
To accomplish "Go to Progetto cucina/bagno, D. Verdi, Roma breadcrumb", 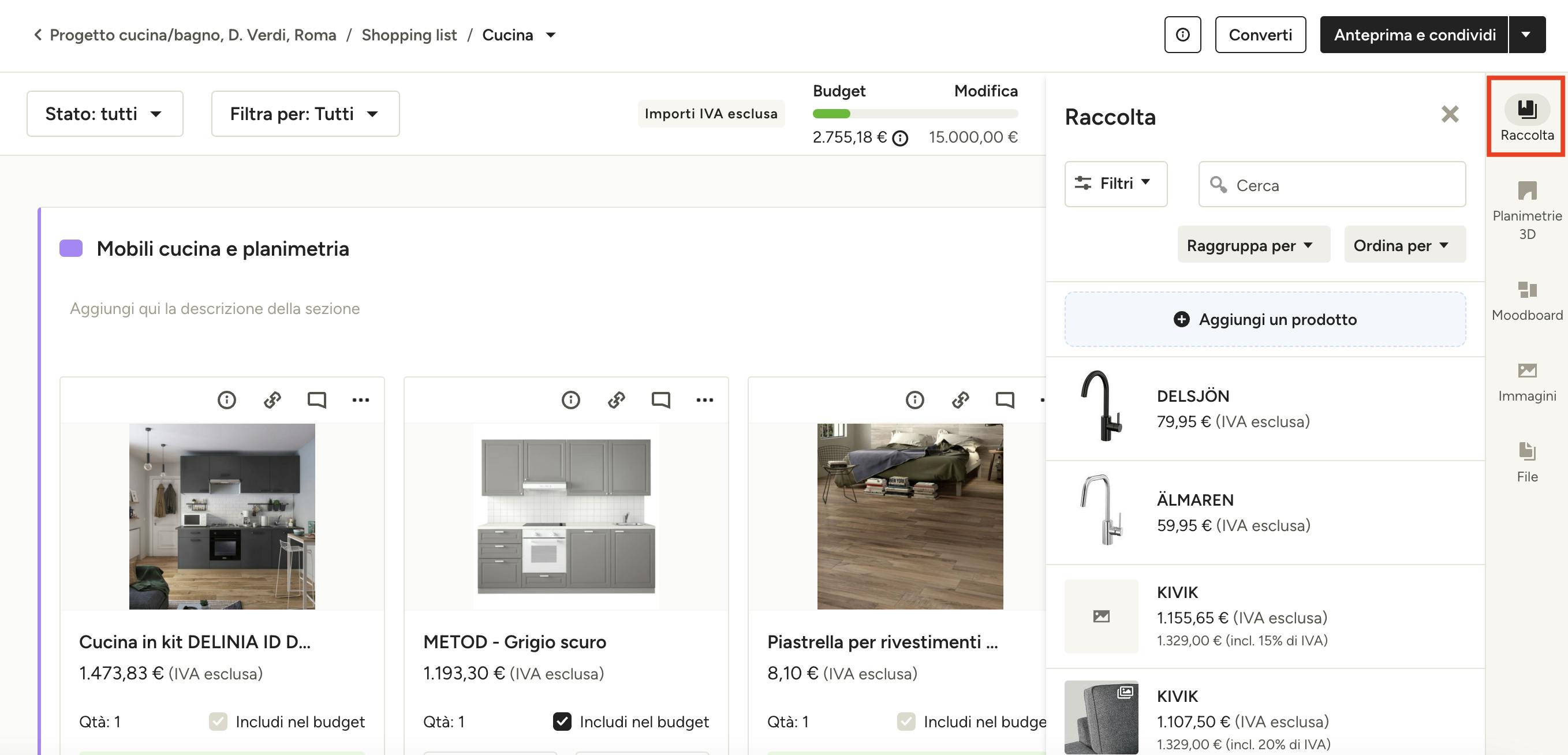I will coord(193,35).
